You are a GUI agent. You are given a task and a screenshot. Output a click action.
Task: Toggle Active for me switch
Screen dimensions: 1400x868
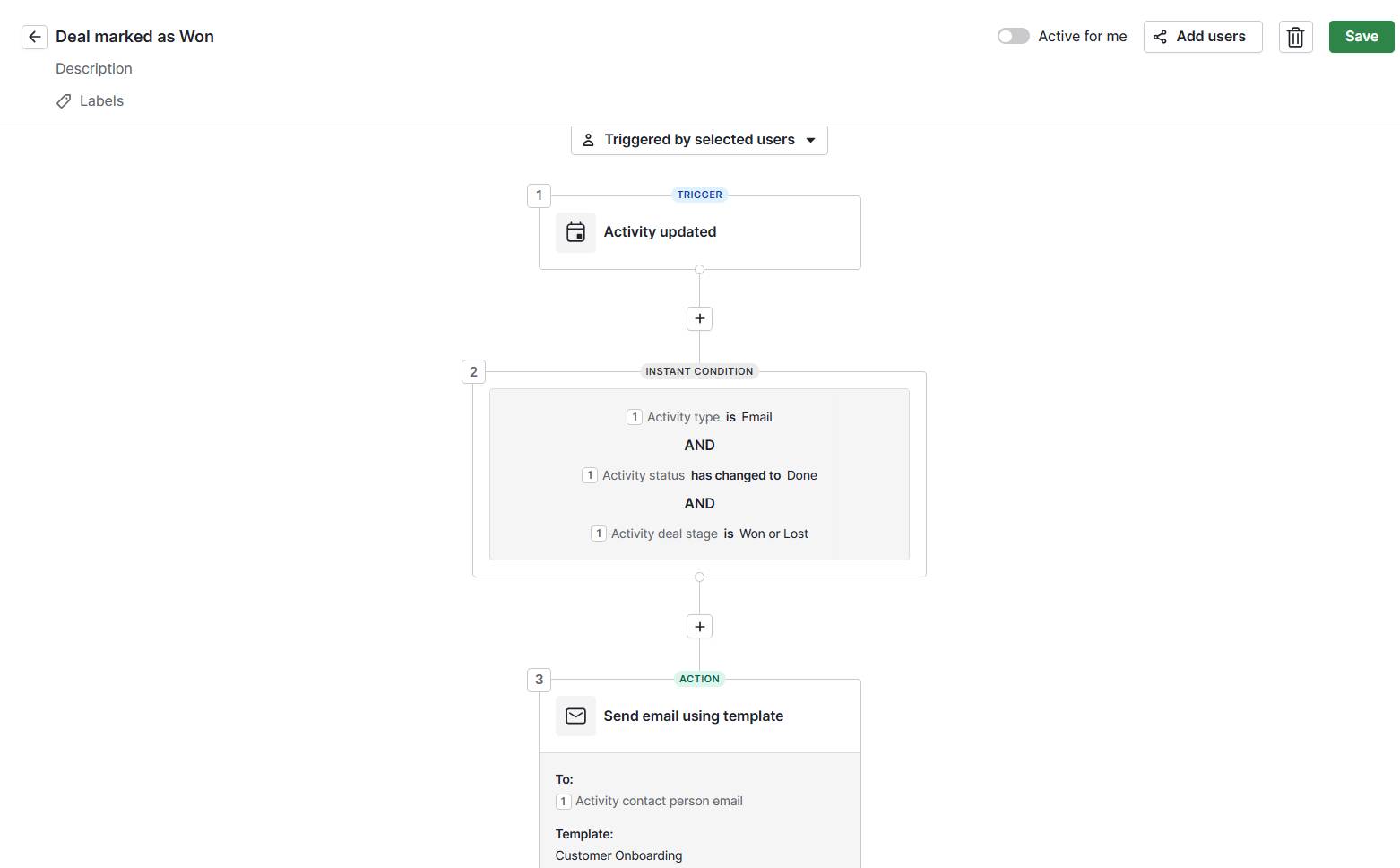coord(1014,37)
